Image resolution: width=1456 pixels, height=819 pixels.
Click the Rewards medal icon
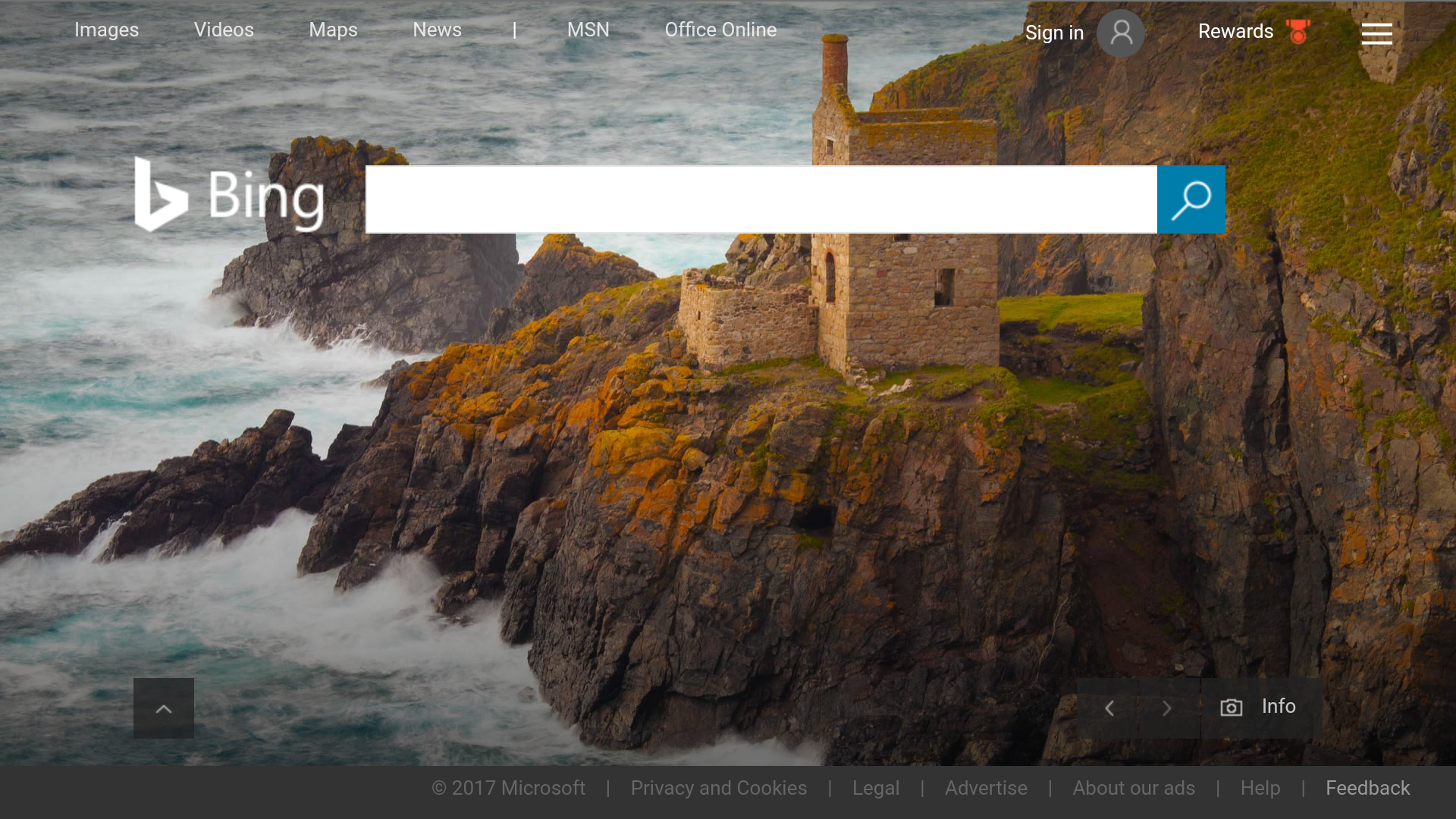point(1298,32)
